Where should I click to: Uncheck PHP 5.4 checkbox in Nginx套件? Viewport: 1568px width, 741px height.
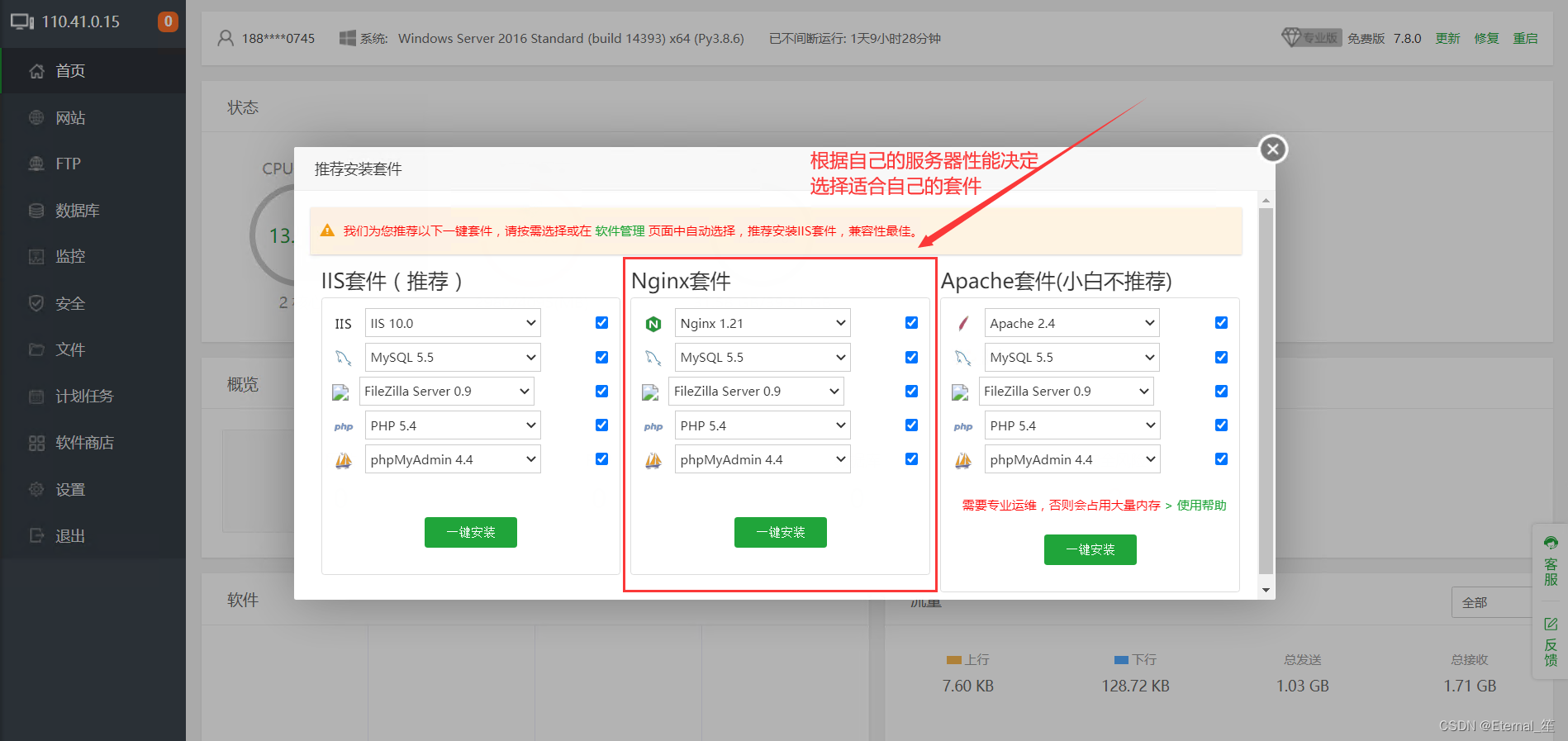[912, 425]
